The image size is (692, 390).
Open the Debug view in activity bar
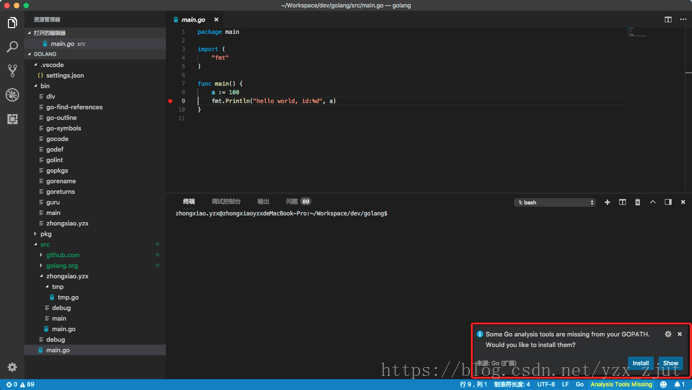[12, 94]
